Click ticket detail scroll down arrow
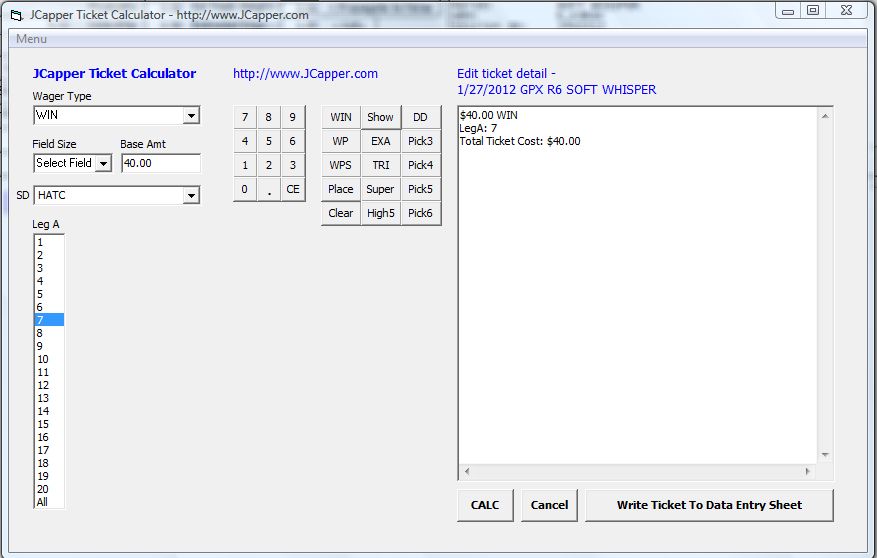 (x=825, y=455)
